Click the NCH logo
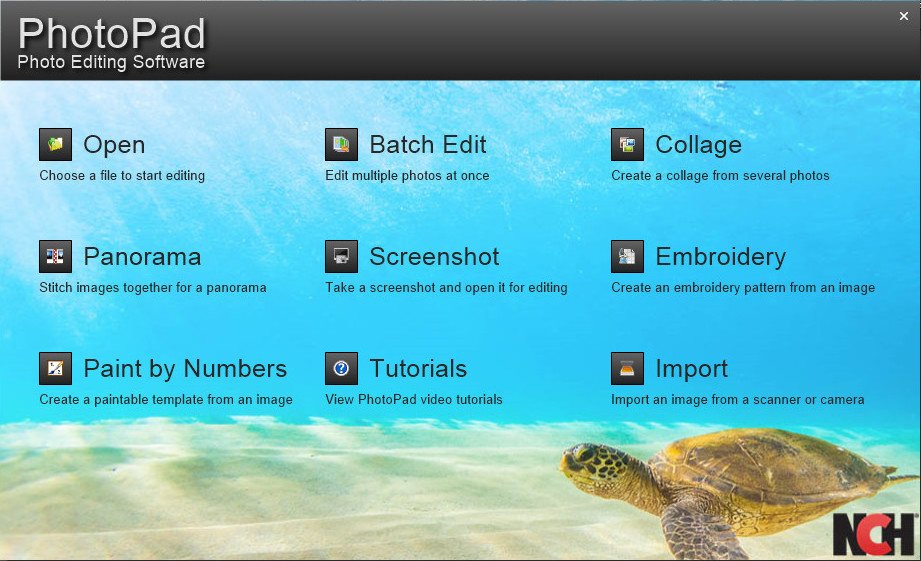Viewport: 921px width, 561px height. click(874, 533)
